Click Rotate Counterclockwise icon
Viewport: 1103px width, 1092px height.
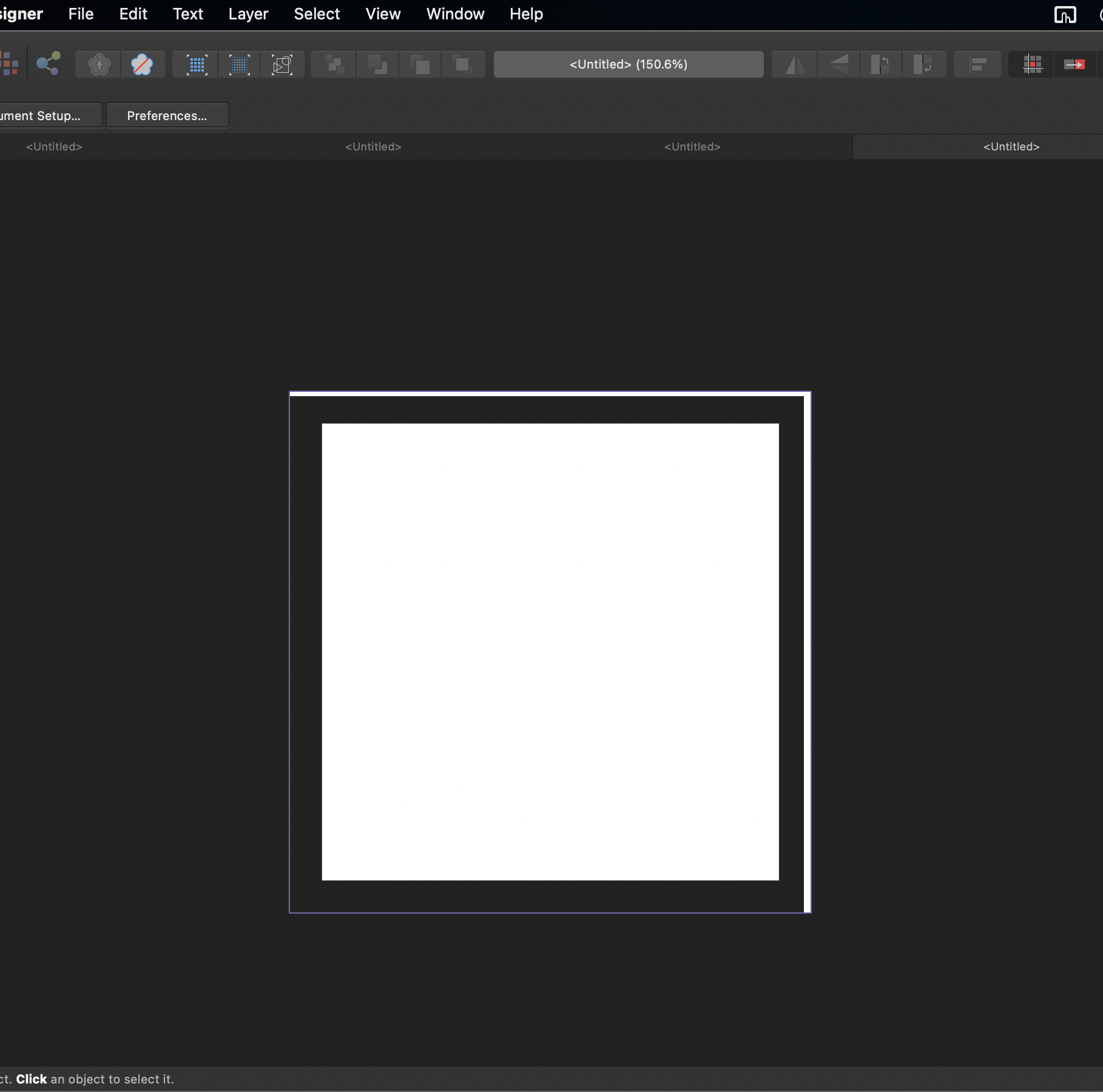click(881, 64)
